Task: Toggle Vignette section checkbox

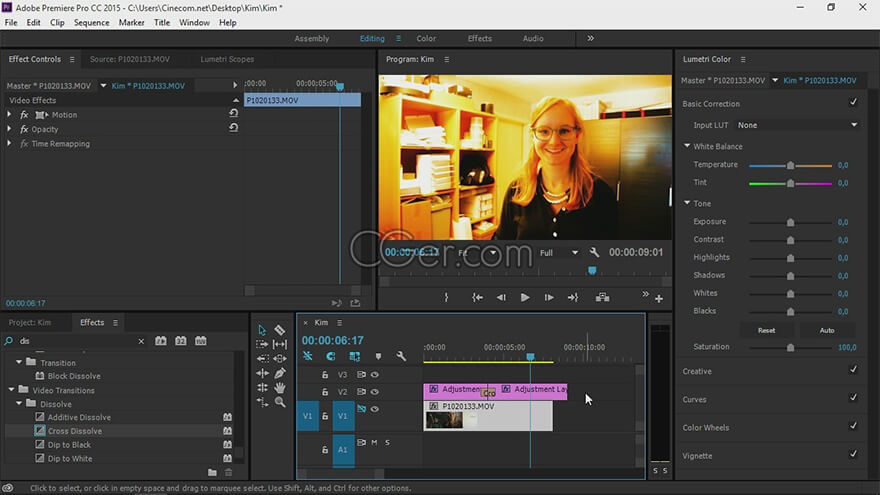Action: (854, 453)
